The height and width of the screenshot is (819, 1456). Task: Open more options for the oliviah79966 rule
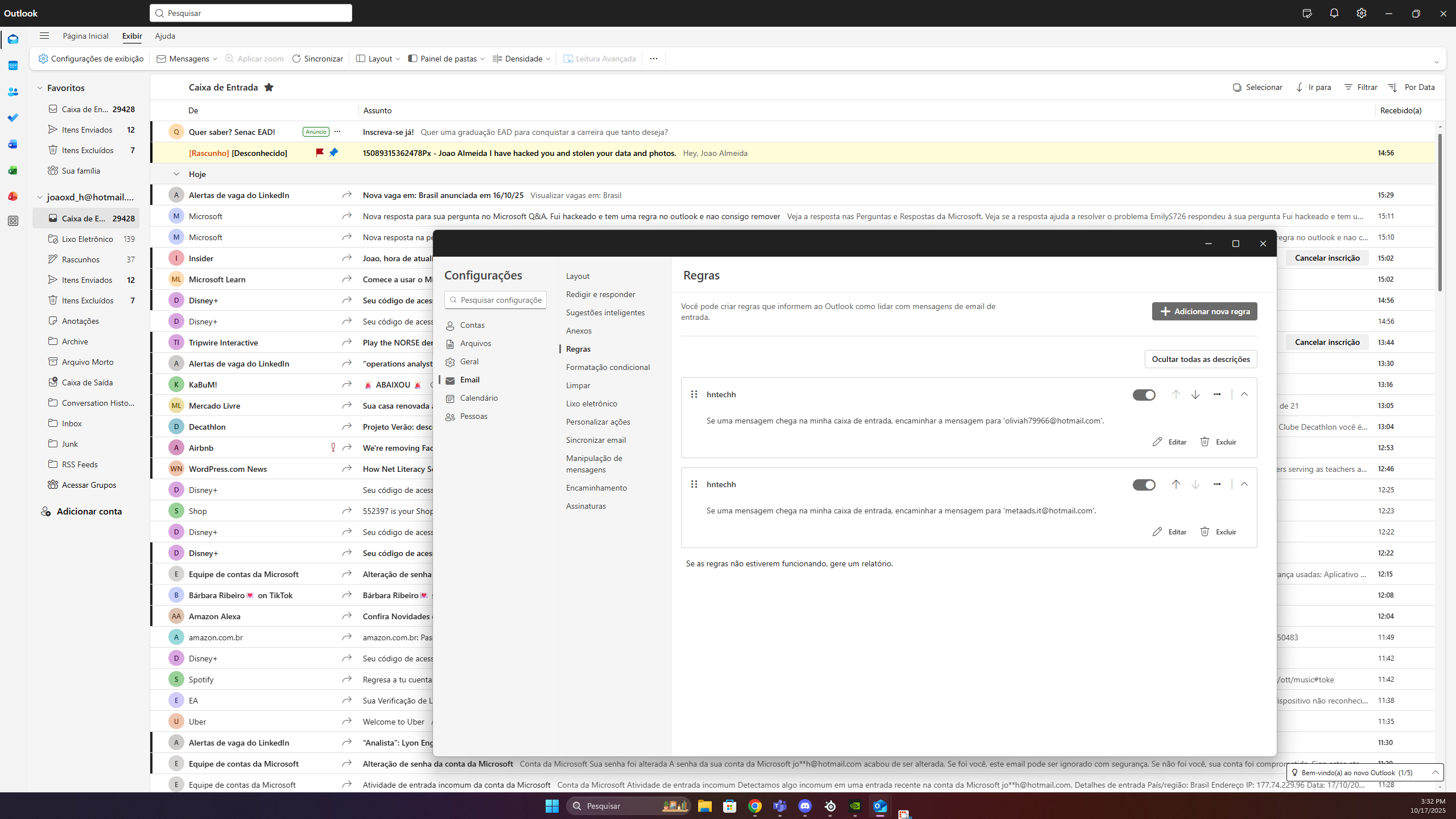point(1217,394)
